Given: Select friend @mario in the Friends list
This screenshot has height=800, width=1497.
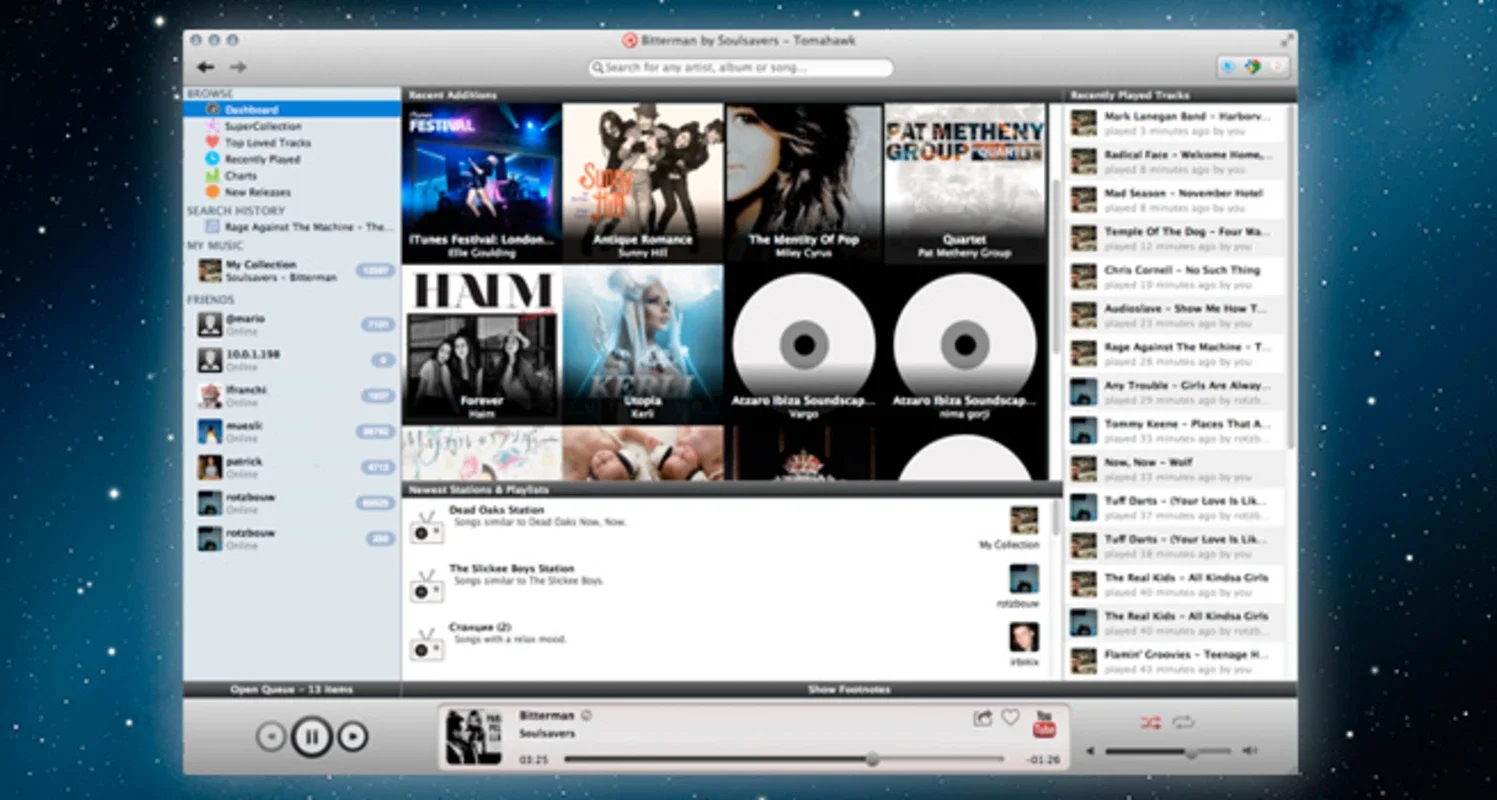Looking at the screenshot, I should click(292, 324).
